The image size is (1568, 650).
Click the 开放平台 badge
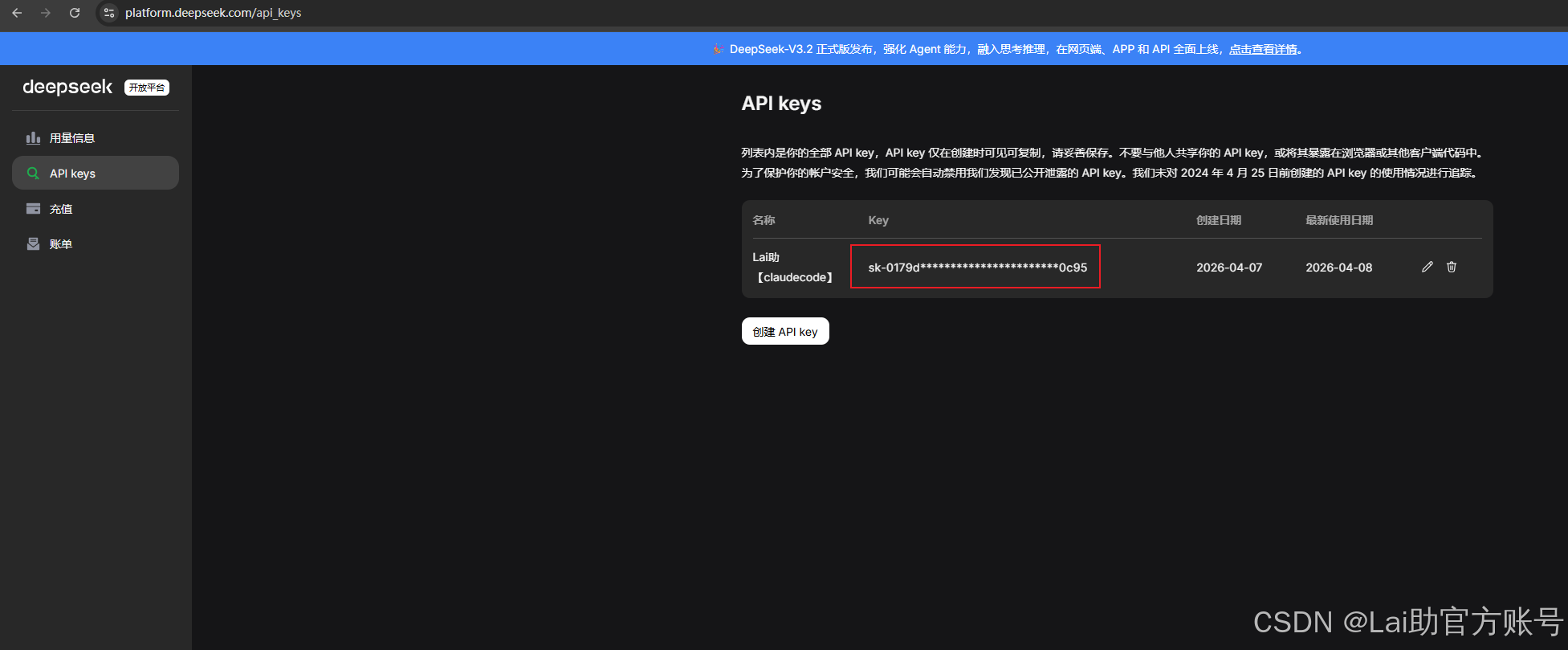point(147,88)
